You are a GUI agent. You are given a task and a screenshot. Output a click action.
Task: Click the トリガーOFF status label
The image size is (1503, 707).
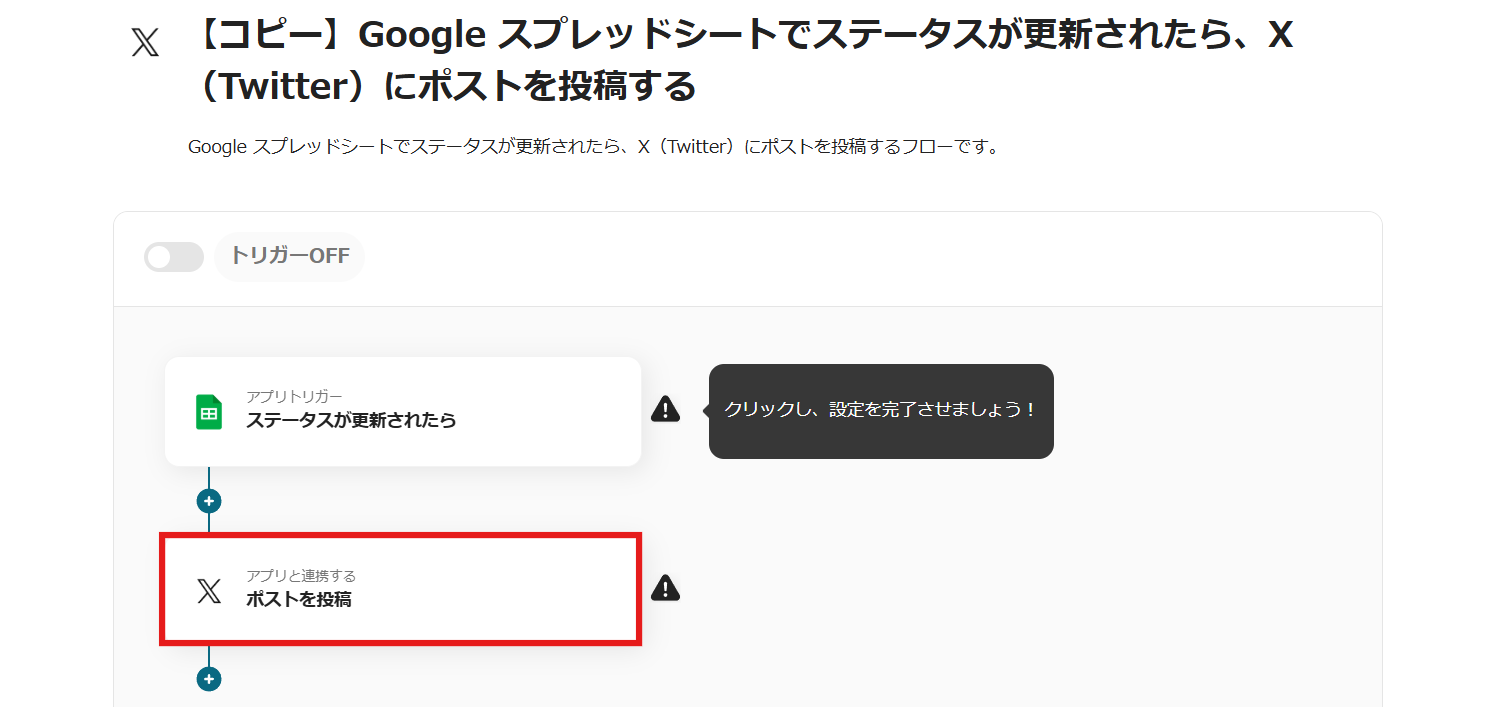point(290,256)
